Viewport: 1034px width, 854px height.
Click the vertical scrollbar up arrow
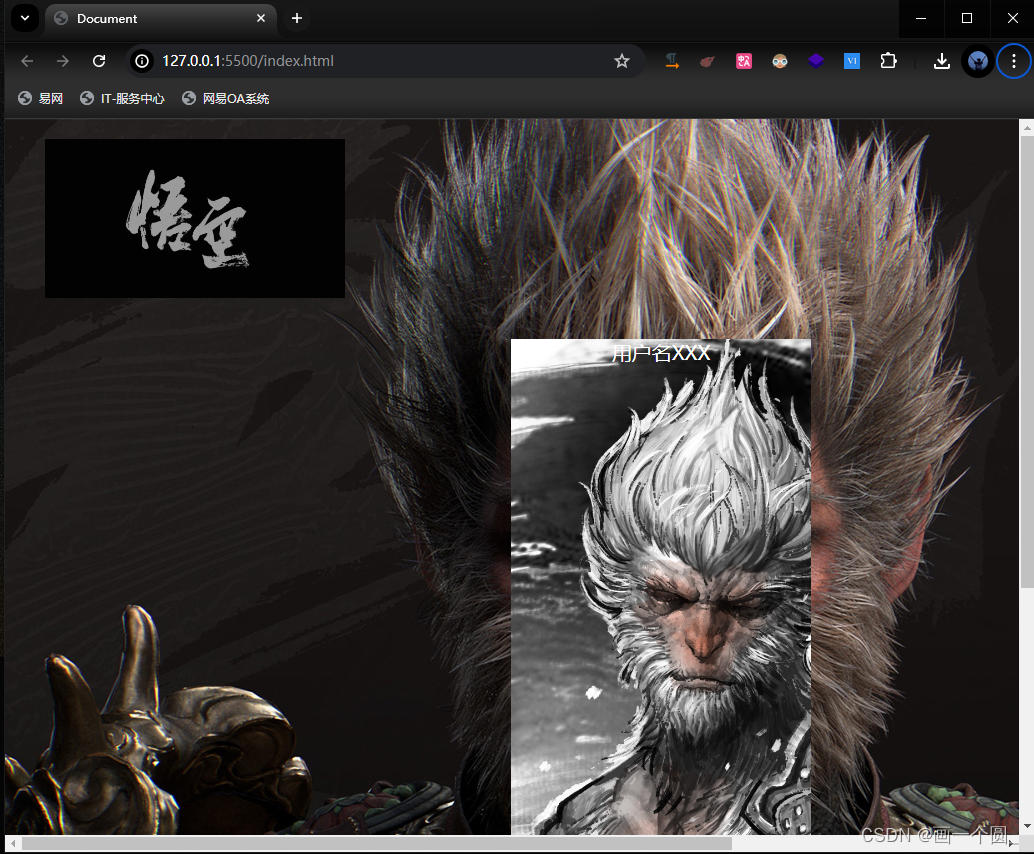(x=1027, y=127)
